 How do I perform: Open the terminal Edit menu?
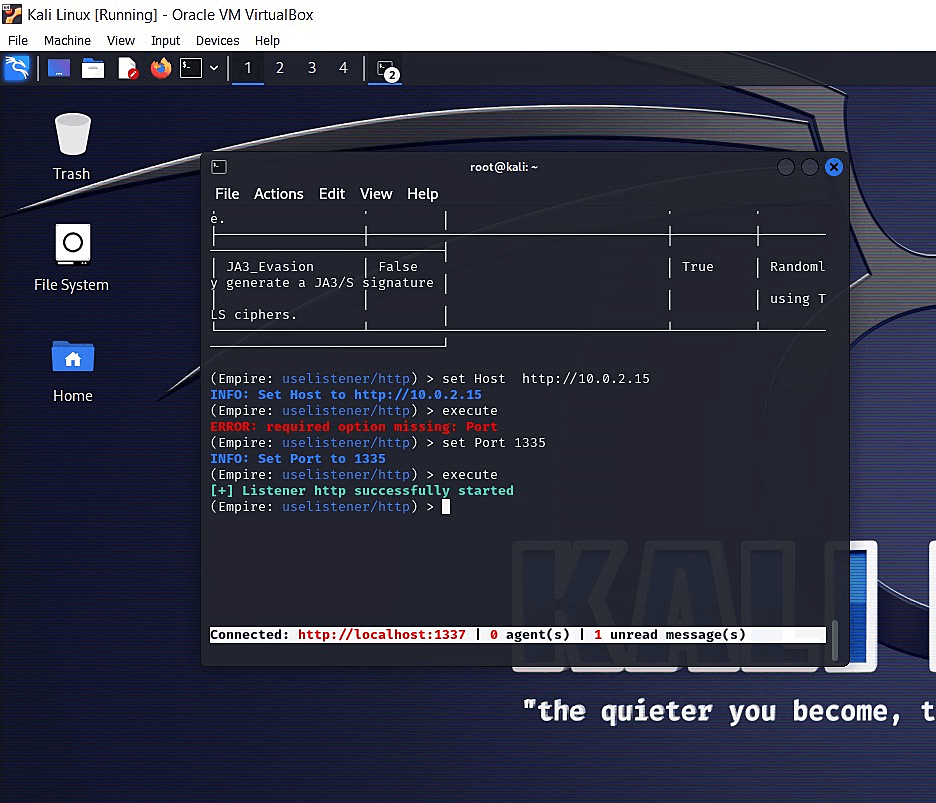click(332, 194)
